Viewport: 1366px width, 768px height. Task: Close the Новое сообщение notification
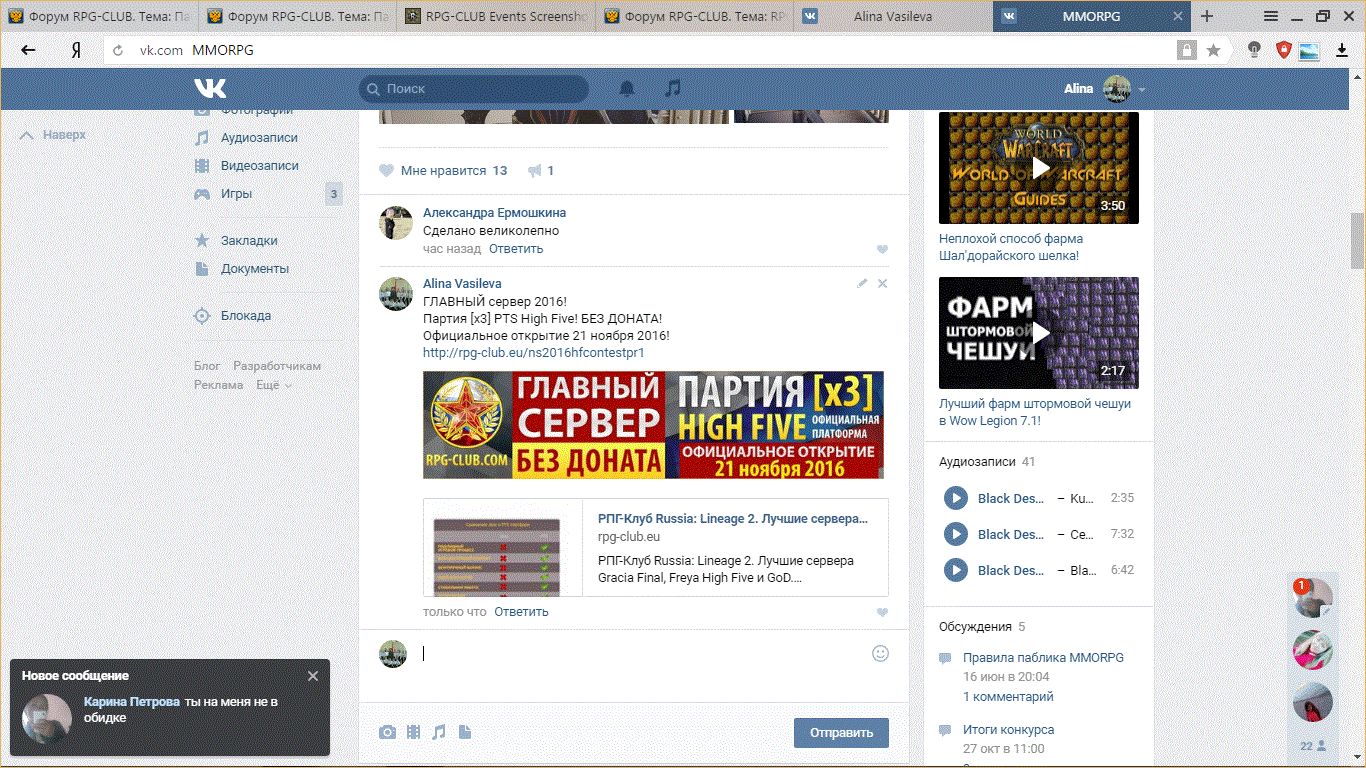pyautogui.click(x=313, y=676)
